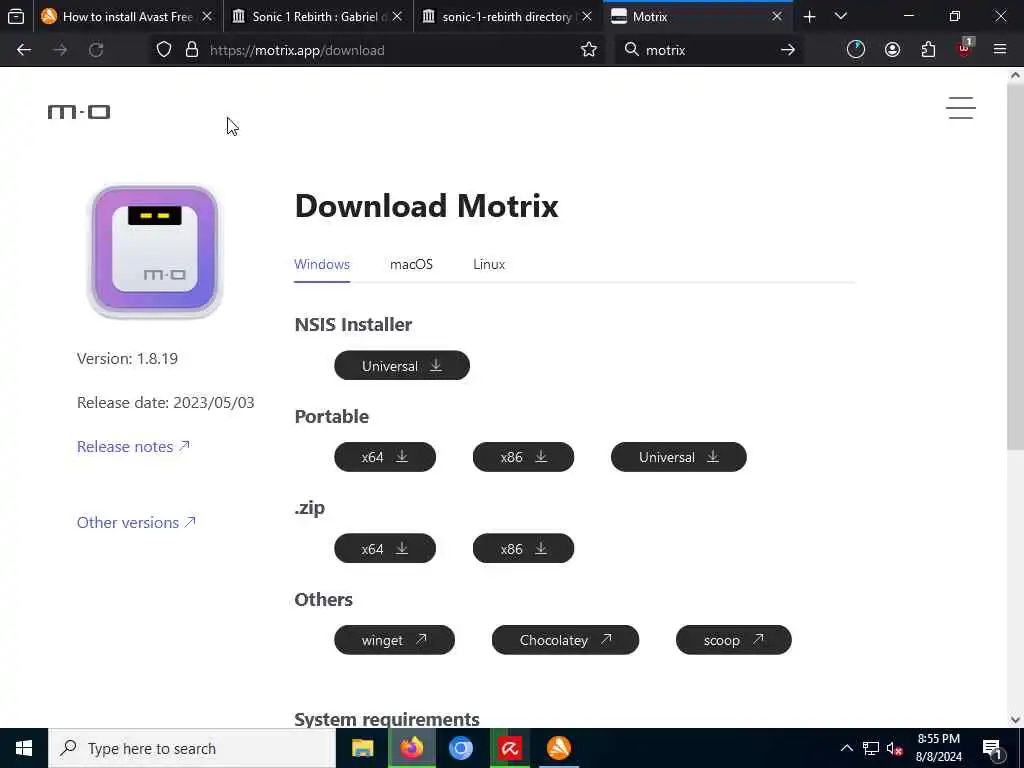The height and width of the screenshot is (768, 1024).
Task: Click the Firefox taskbar icon
Action: tap(411, 748)
